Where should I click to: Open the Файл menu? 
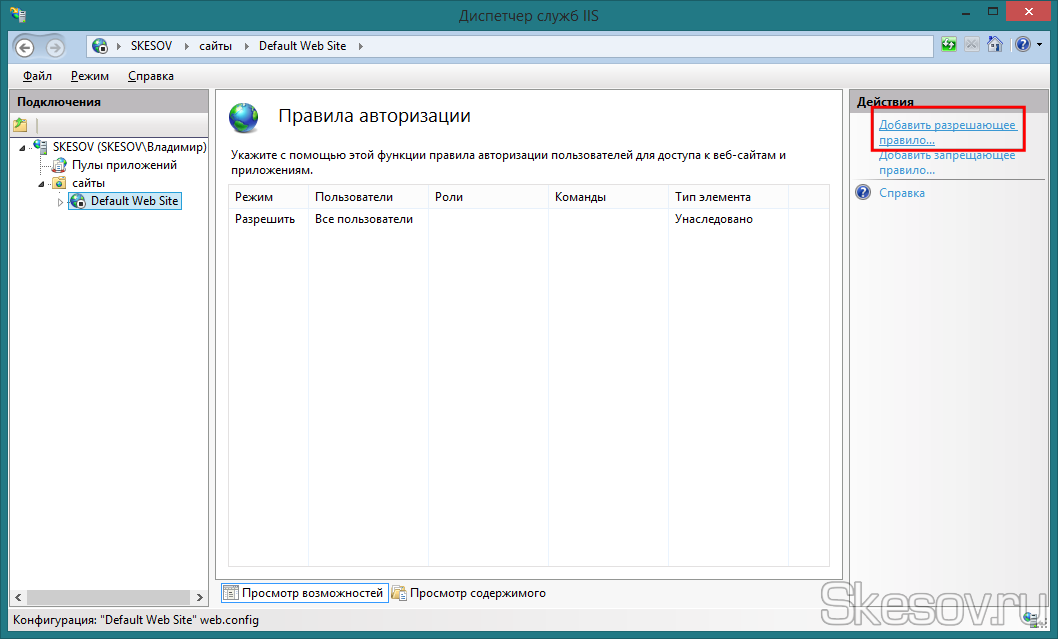pos(37,76)
